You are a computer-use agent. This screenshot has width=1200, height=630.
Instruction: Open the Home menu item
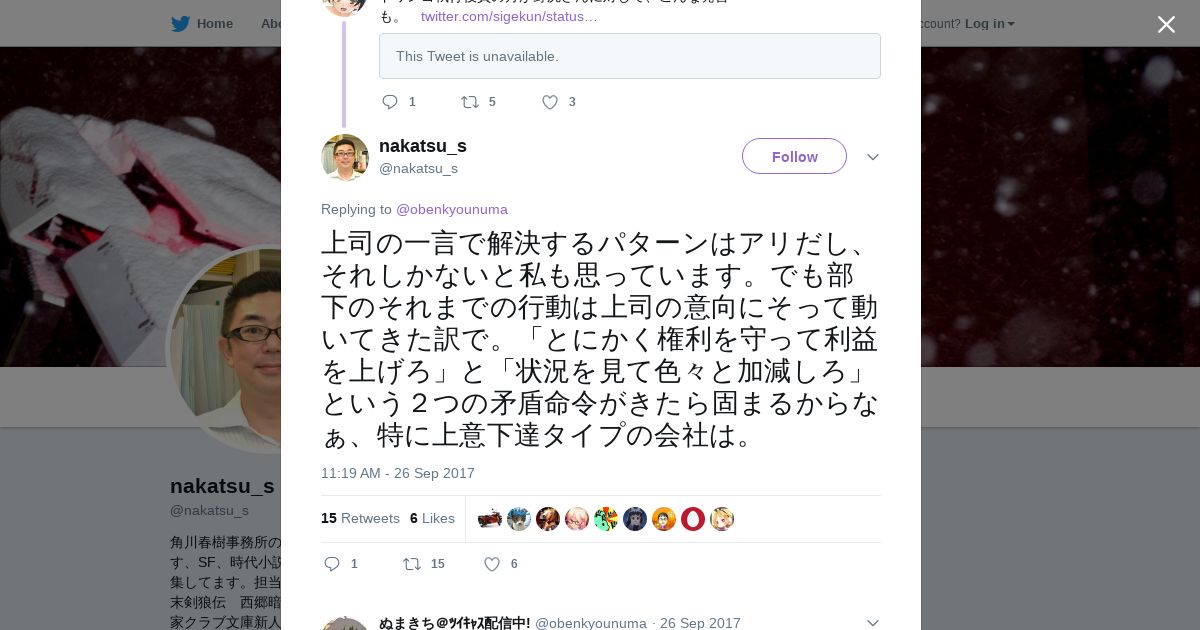pyautogui.click(x=214, y=24)
